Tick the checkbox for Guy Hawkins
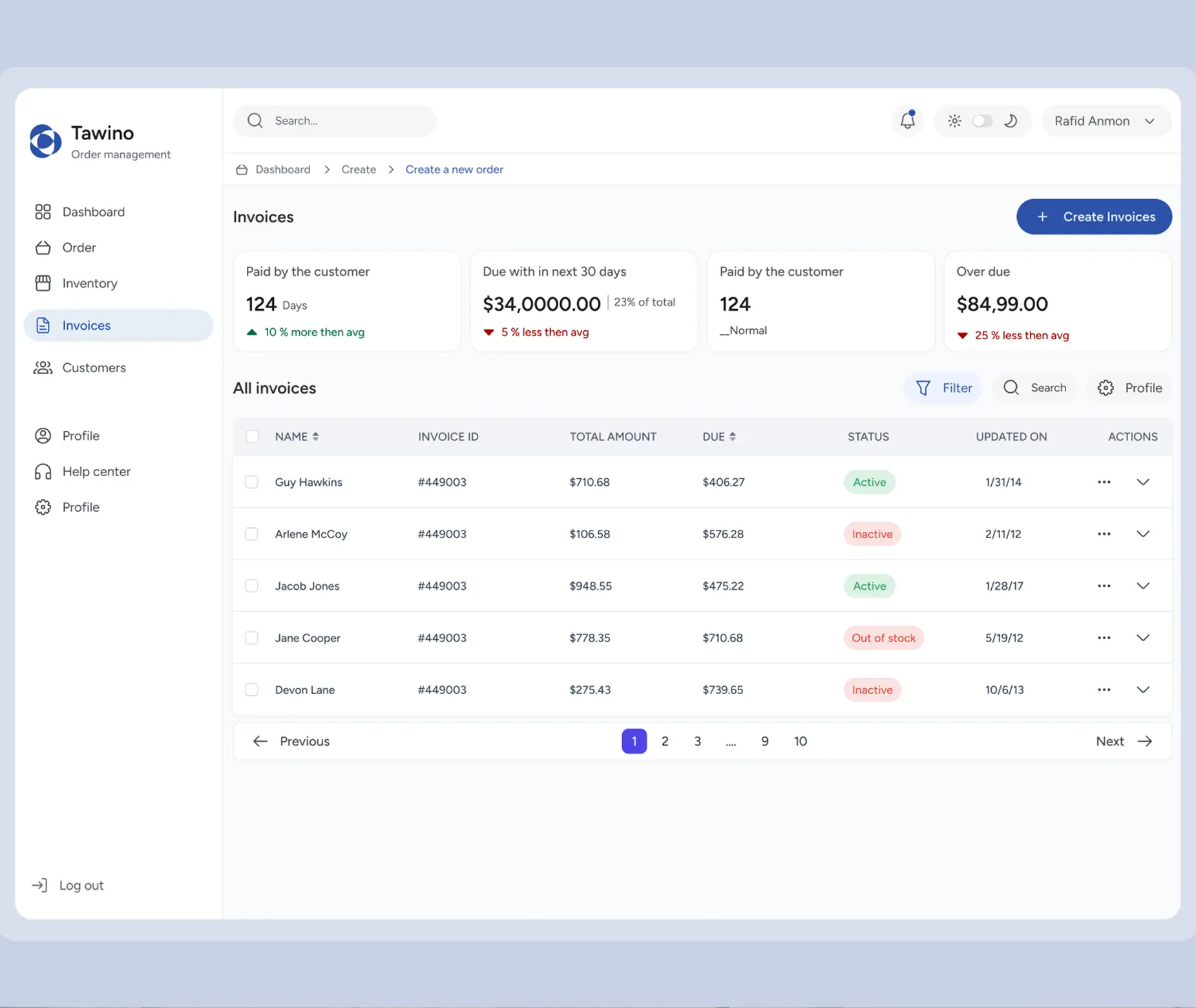This screenshot has height=1008, width=1196. tap(251, 482)
